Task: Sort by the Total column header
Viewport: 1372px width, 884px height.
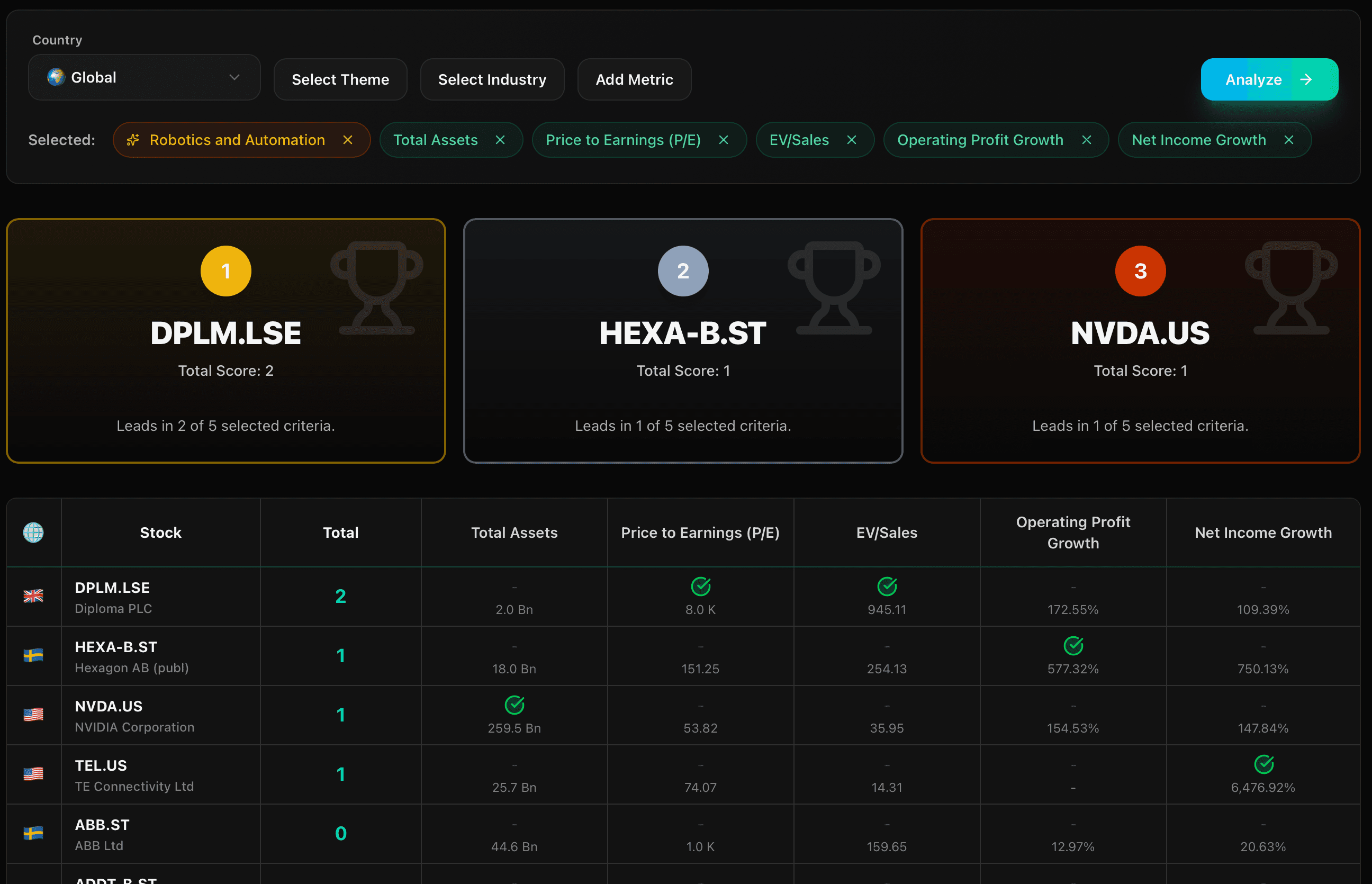Action: [x=341, y=533]
